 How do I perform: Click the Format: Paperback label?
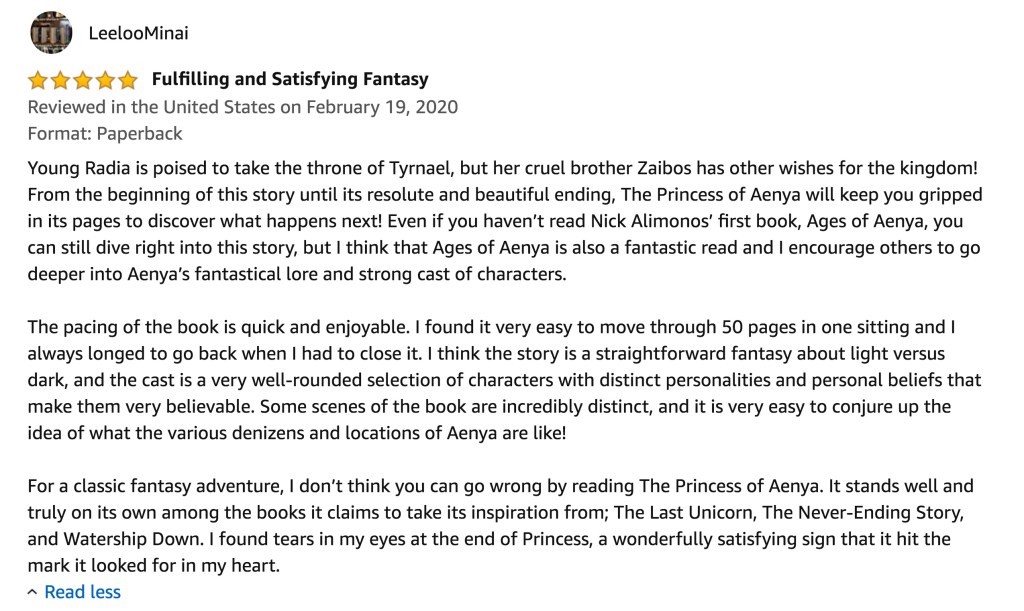pos(105,133)
